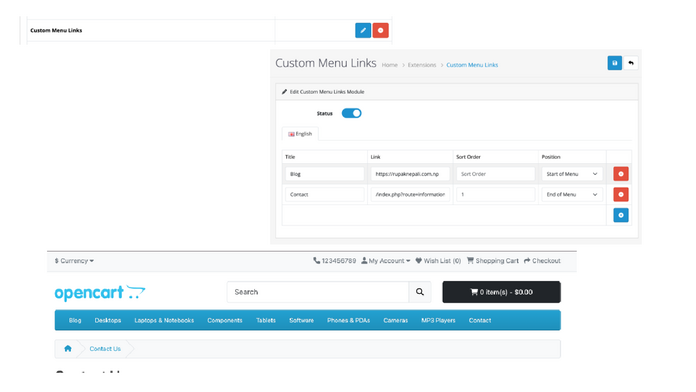Click the Contact title input field
Viewport: 696px width, 392px height.
coord(324,194)
